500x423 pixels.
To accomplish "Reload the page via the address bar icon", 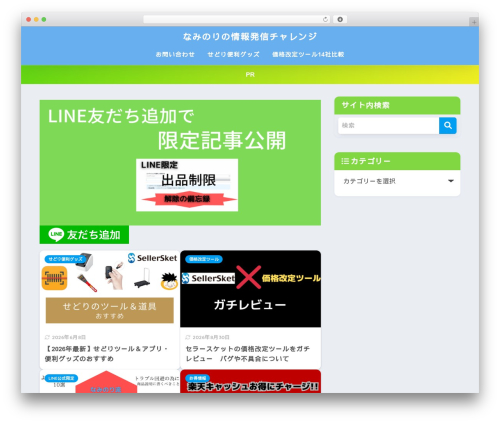I will click(325, 20).
